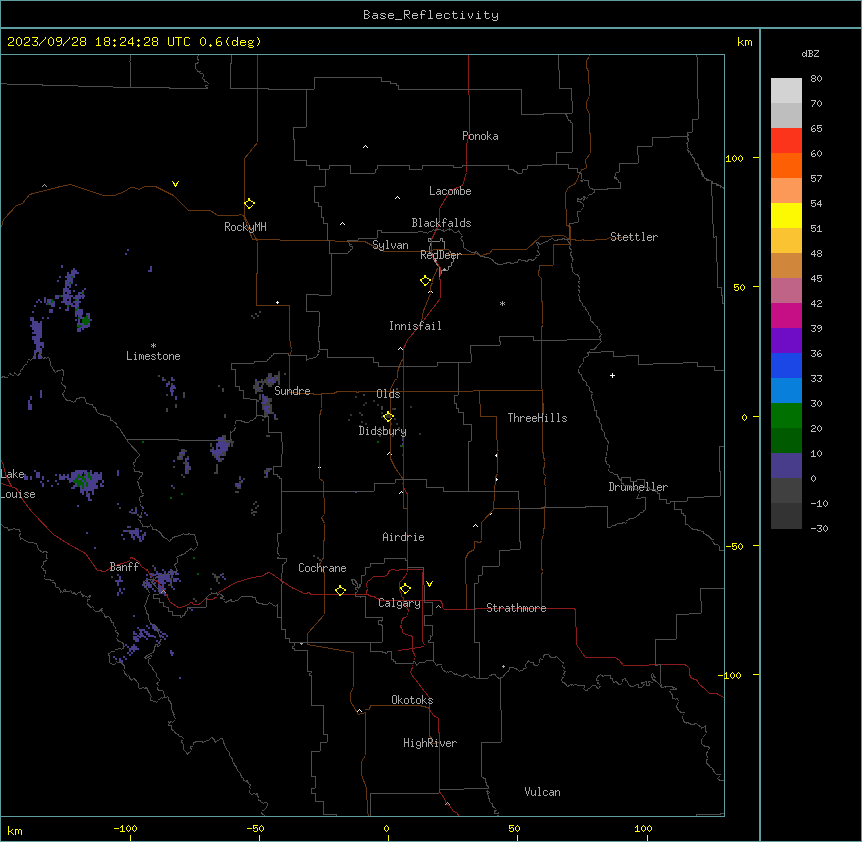The height and width of the screenshot is (842, 862).
Task: Click the Olds town label
Action: point(388,394)
